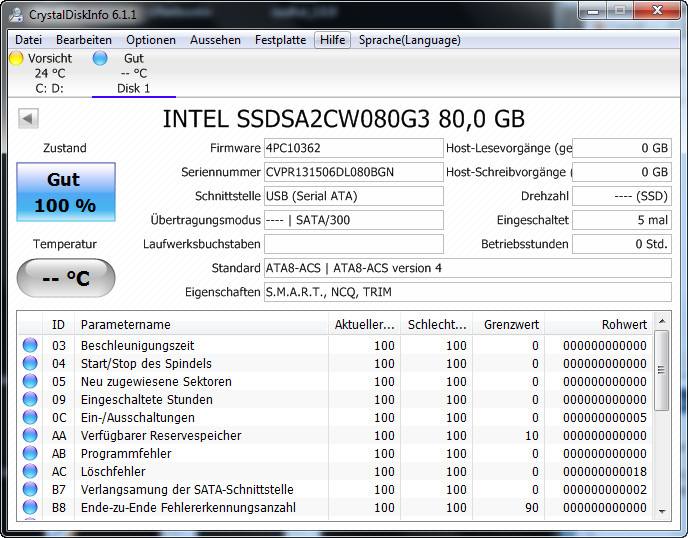This screenshot has width=688, height=538.
Task: Select the yellow Vorsicht disk status icon
Action: coord(16,58)
